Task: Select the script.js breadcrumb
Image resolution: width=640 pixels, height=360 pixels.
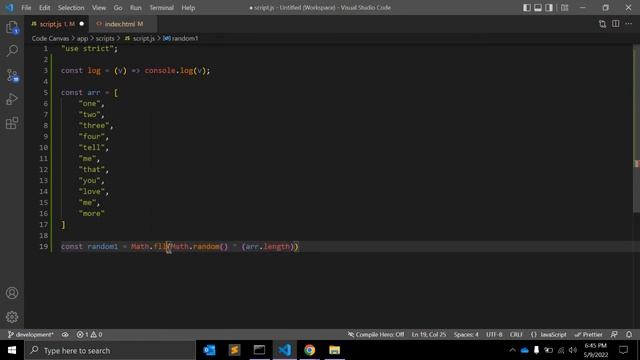Action: 140,38
